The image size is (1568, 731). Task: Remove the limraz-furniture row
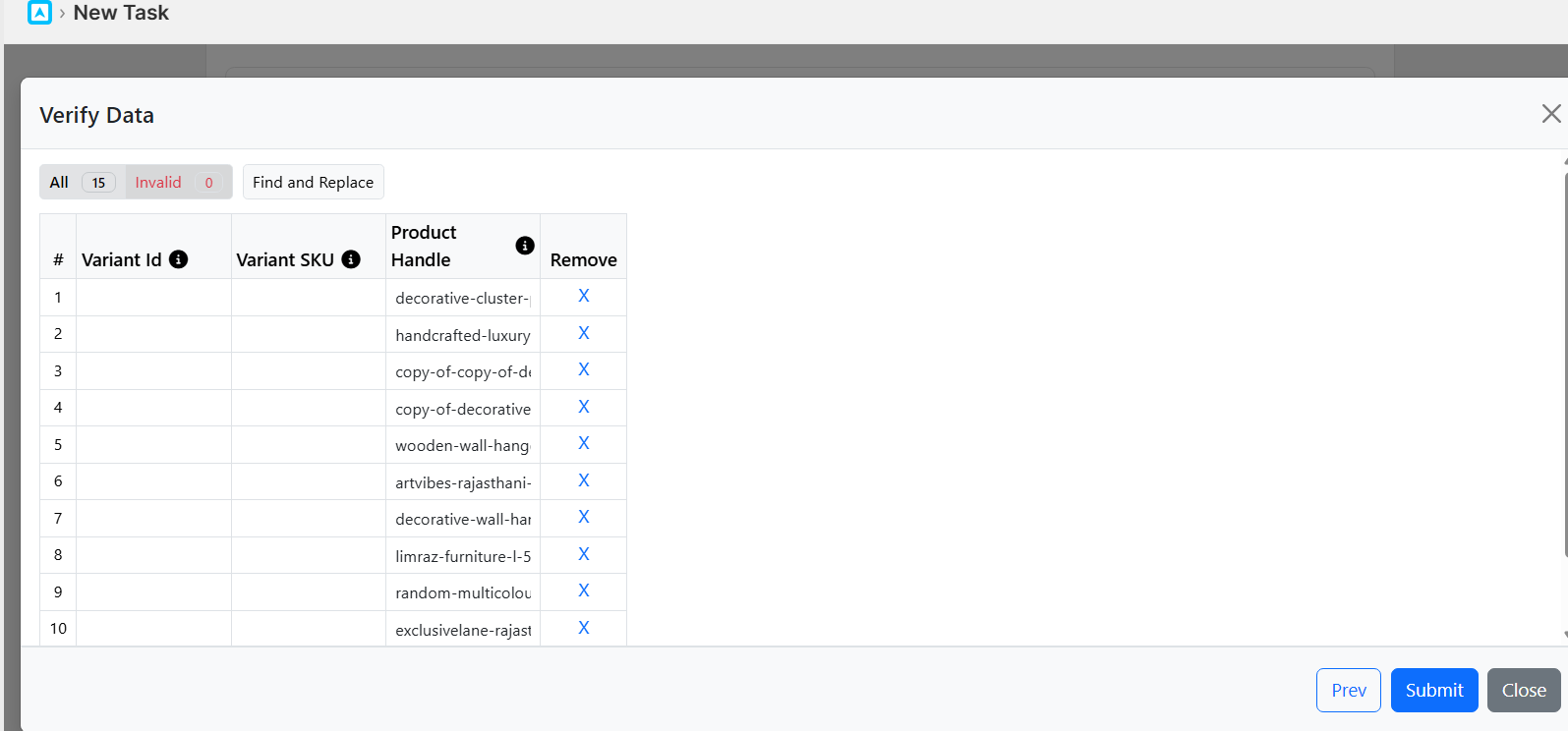(584, 554)
